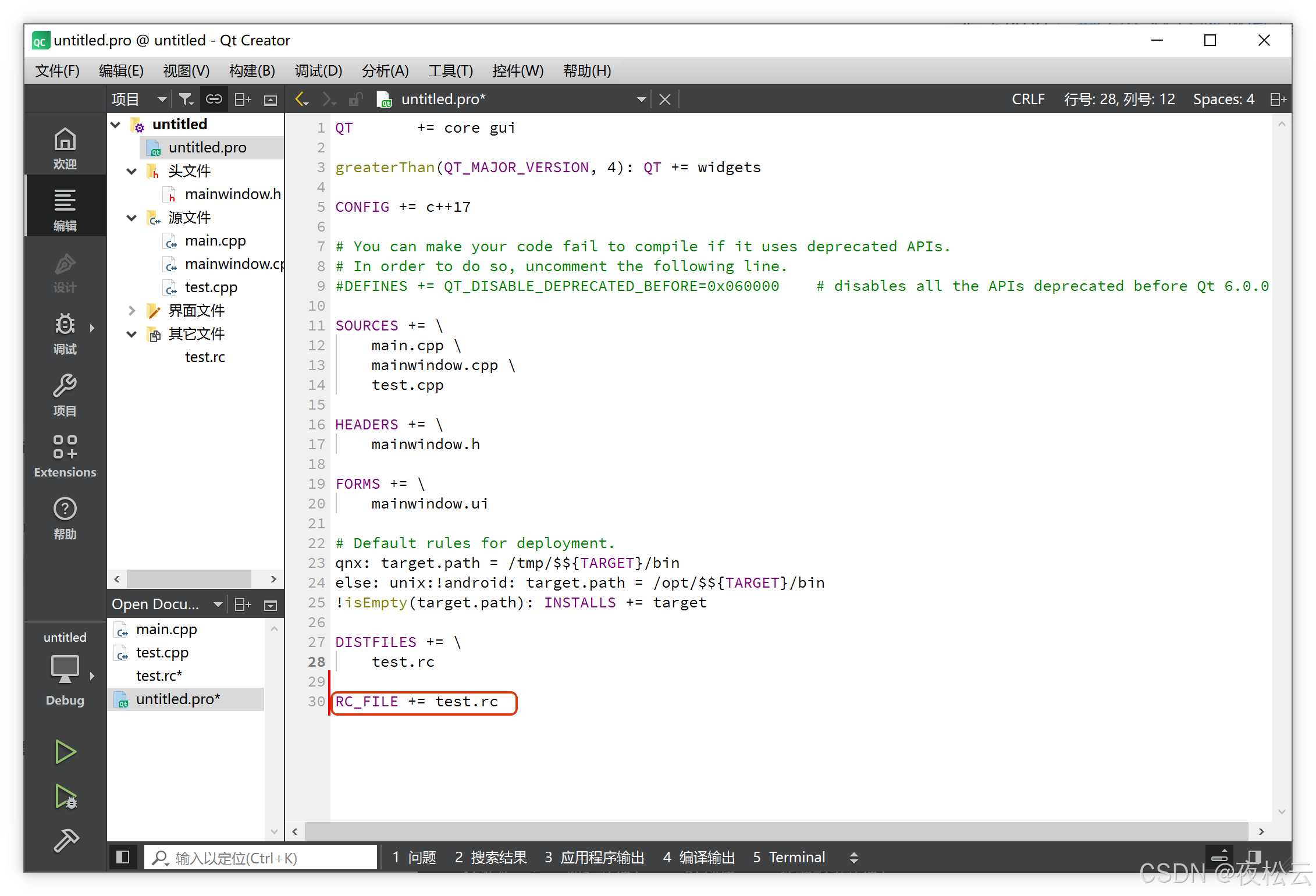
Task: Toggle synchronize with editor link icon
Action: (214, 99)
